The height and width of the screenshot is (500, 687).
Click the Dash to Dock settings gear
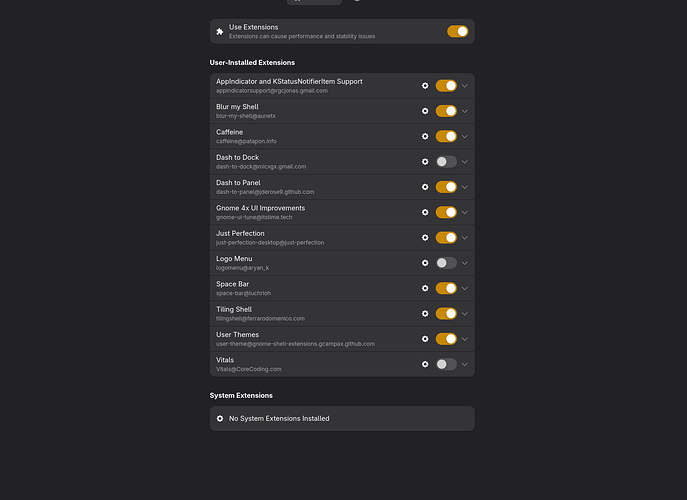tap(425, 162)
